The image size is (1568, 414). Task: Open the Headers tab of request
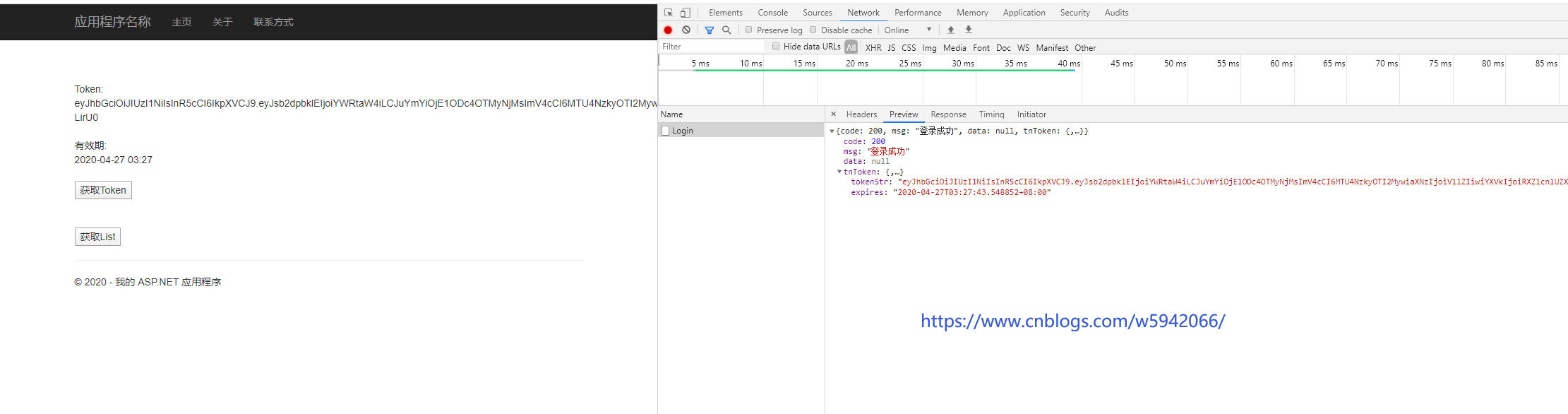coord(861,114)
